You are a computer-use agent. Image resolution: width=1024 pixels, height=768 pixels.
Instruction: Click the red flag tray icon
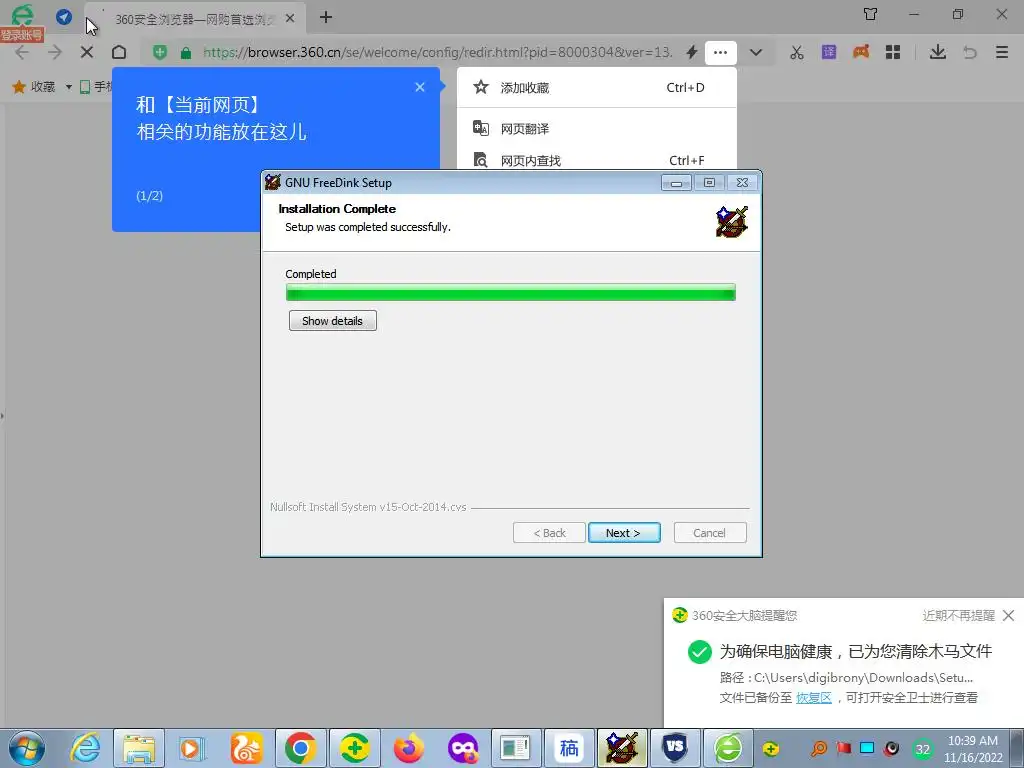(x=844, y=748)
